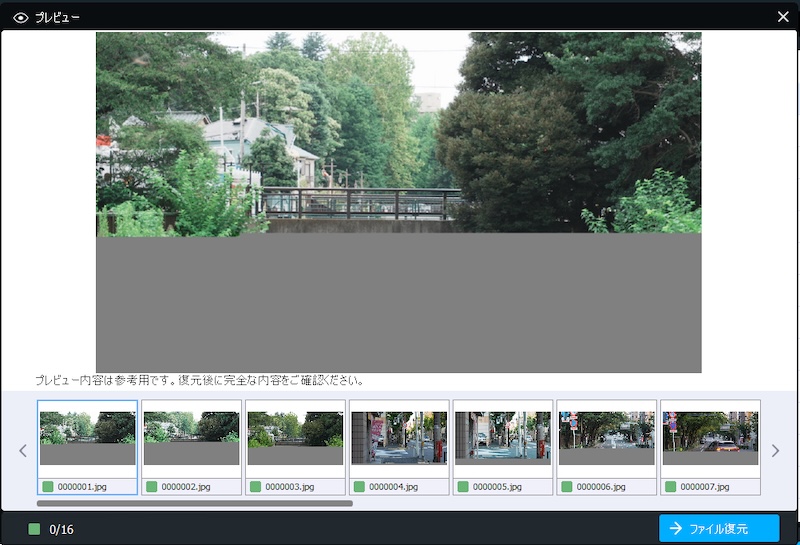Screen dimensions: 800x545
Task: Close the プレビュー dialog
Action: (783, 17)
